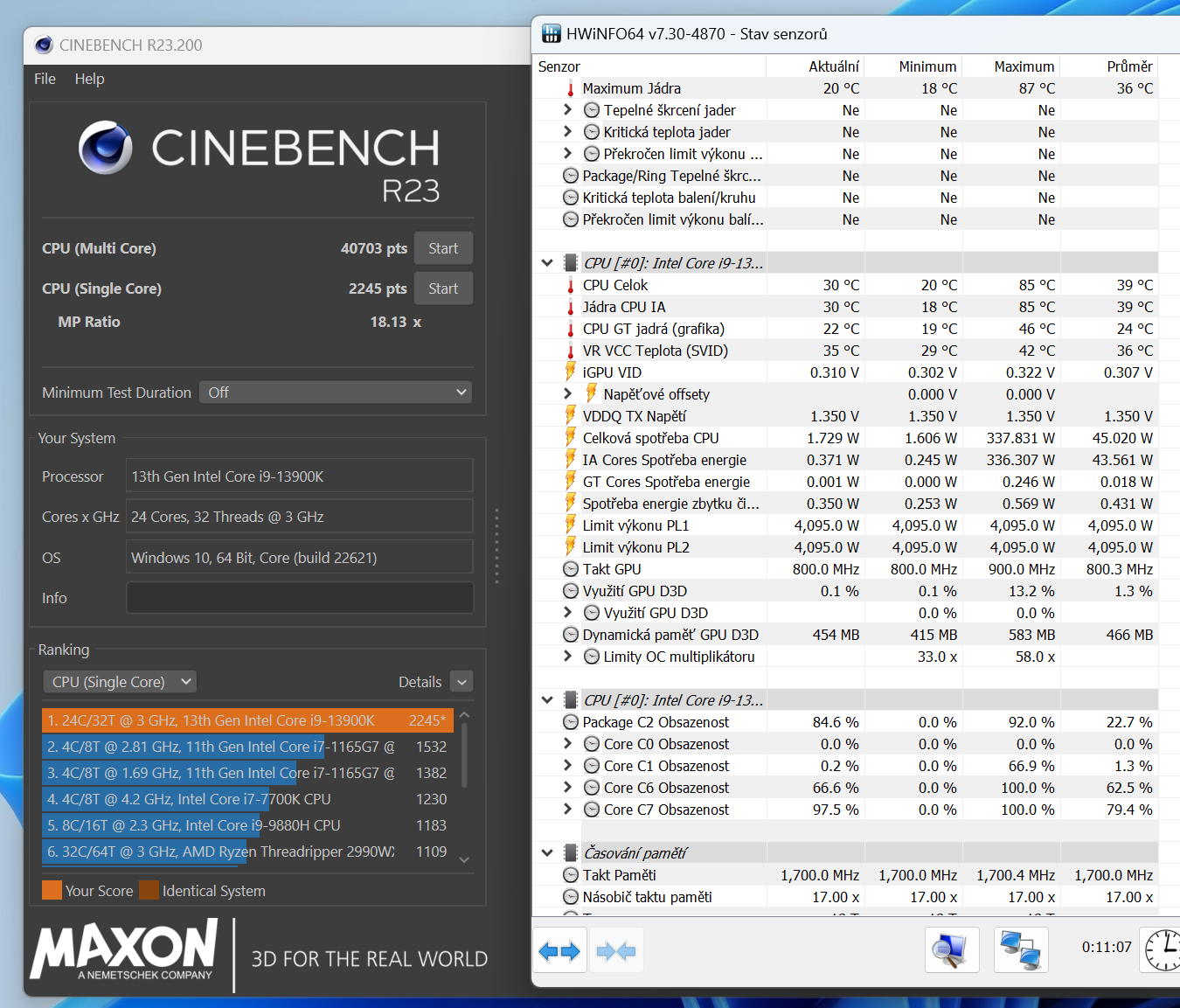
Task: Open the Details dropdown arrow in Ranking
Action: (x=462, y=682)
